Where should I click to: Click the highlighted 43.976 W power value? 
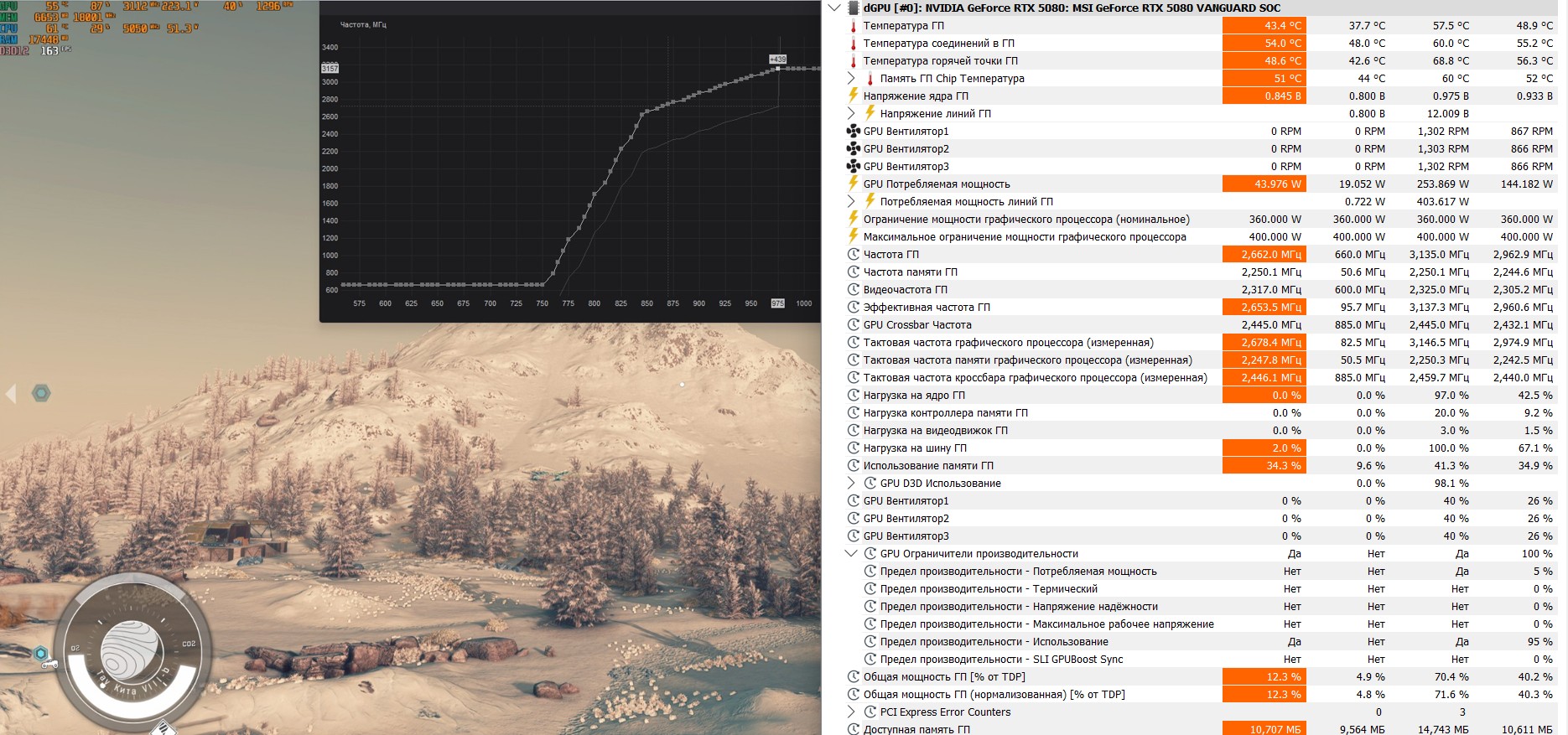click(x=1264, y=184)
